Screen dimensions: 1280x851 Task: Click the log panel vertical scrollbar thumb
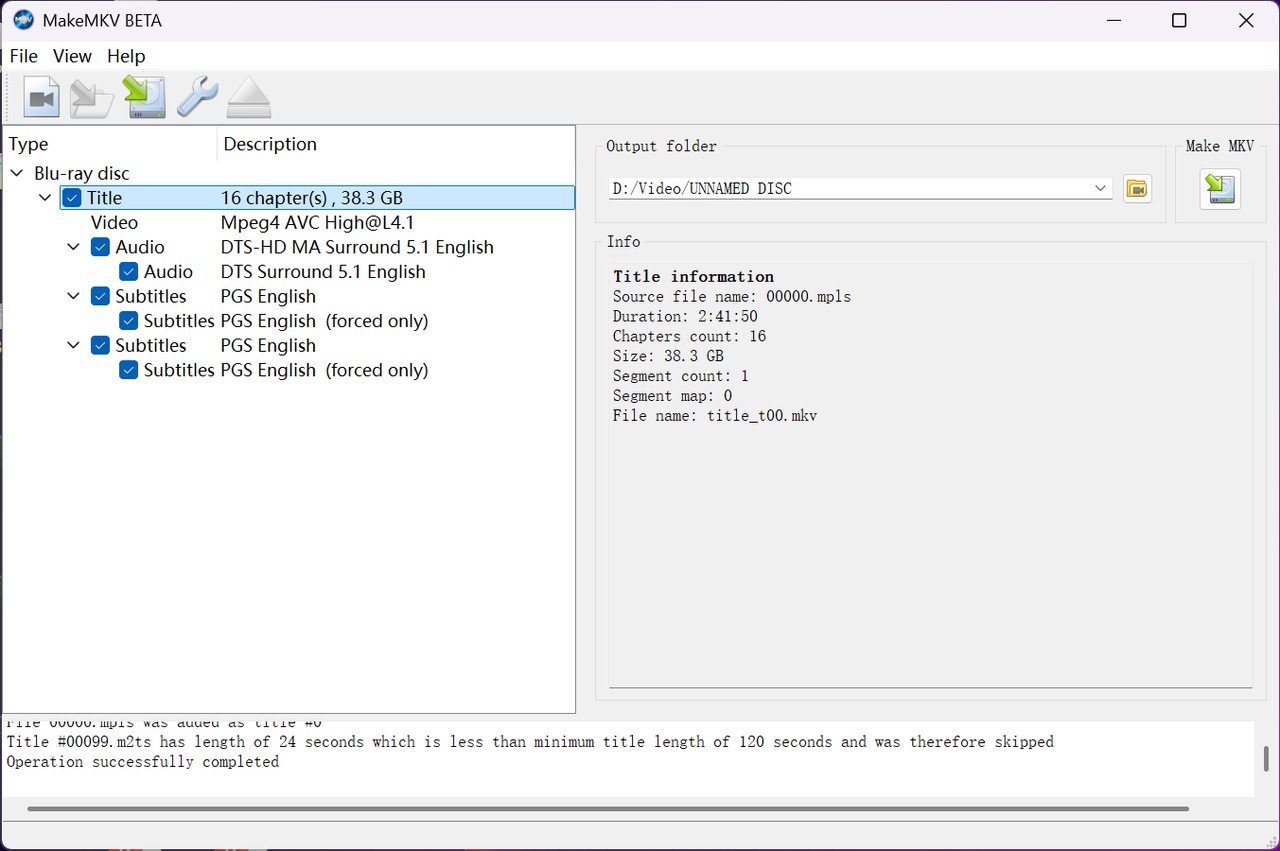(x=1266, y=758)
